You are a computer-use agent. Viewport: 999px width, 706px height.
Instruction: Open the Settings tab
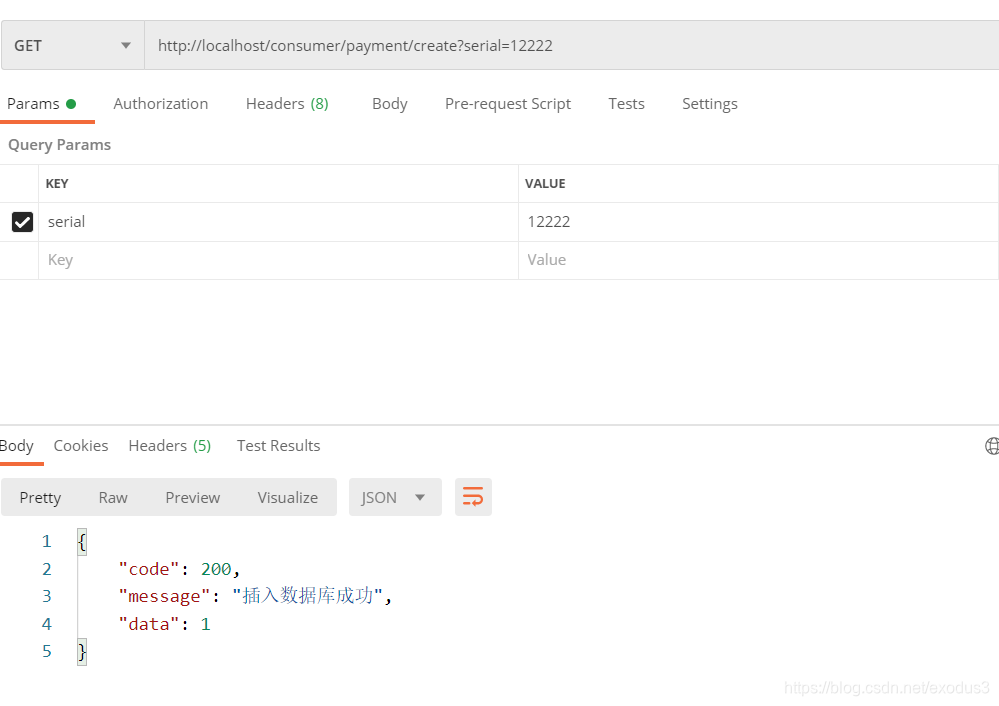[710, 104]
